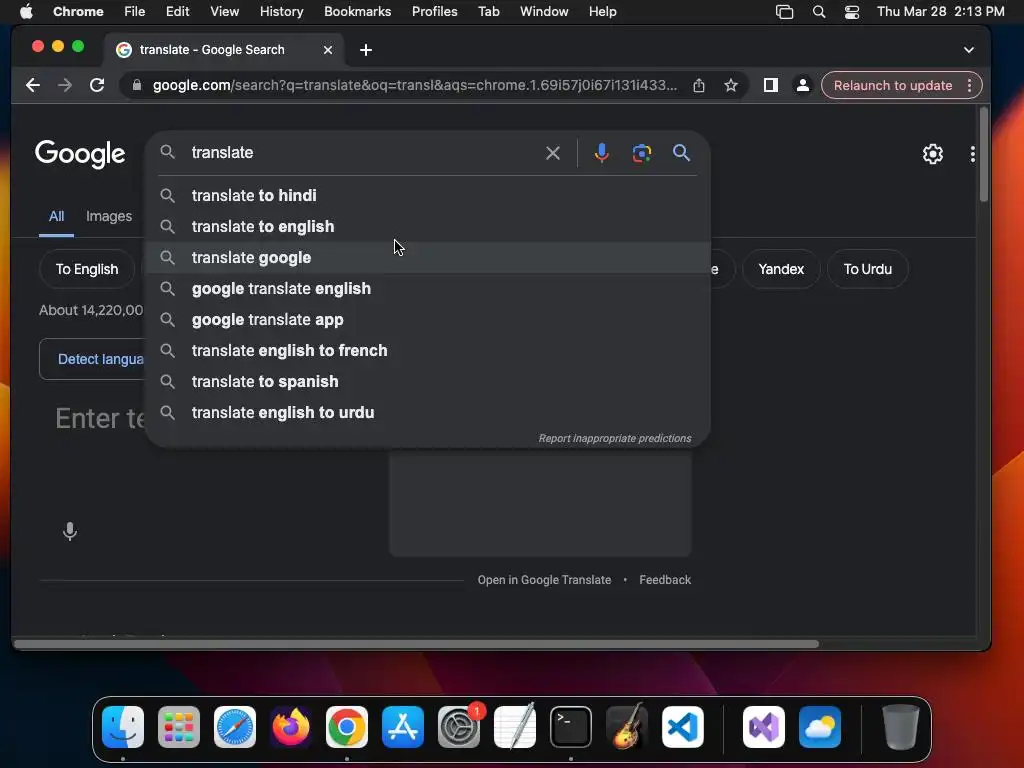Select suggestion 'translate english to urdu'
Image resolution: width=1024 pixels, height=768 pixels.
point(428,413)
